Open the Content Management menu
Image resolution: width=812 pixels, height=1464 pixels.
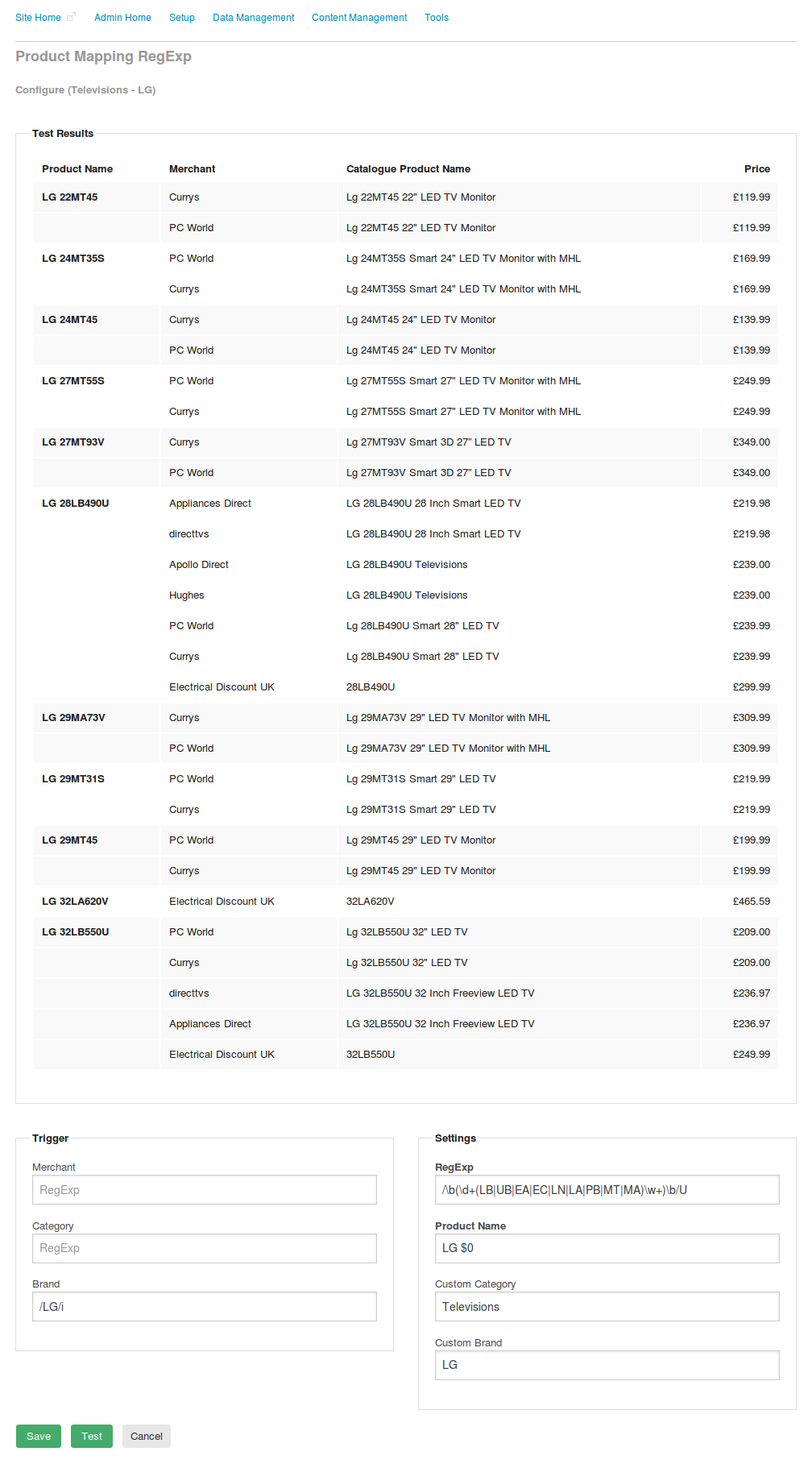pyautogui.click(x=359, y=18)
